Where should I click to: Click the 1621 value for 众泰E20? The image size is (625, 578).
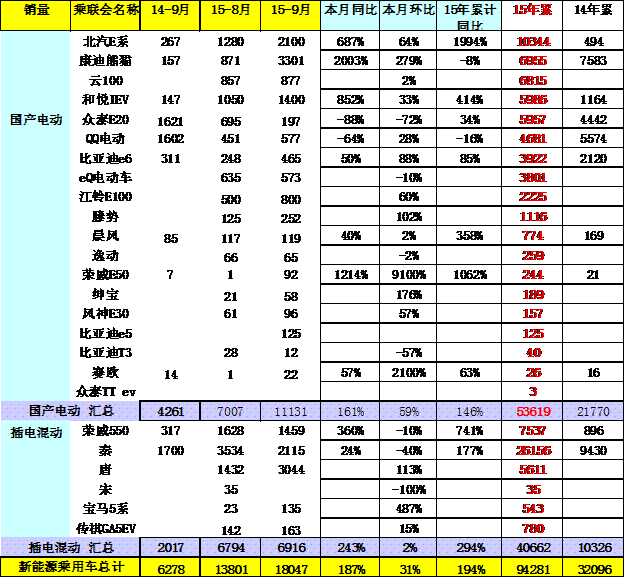click(x=170, y=121)
